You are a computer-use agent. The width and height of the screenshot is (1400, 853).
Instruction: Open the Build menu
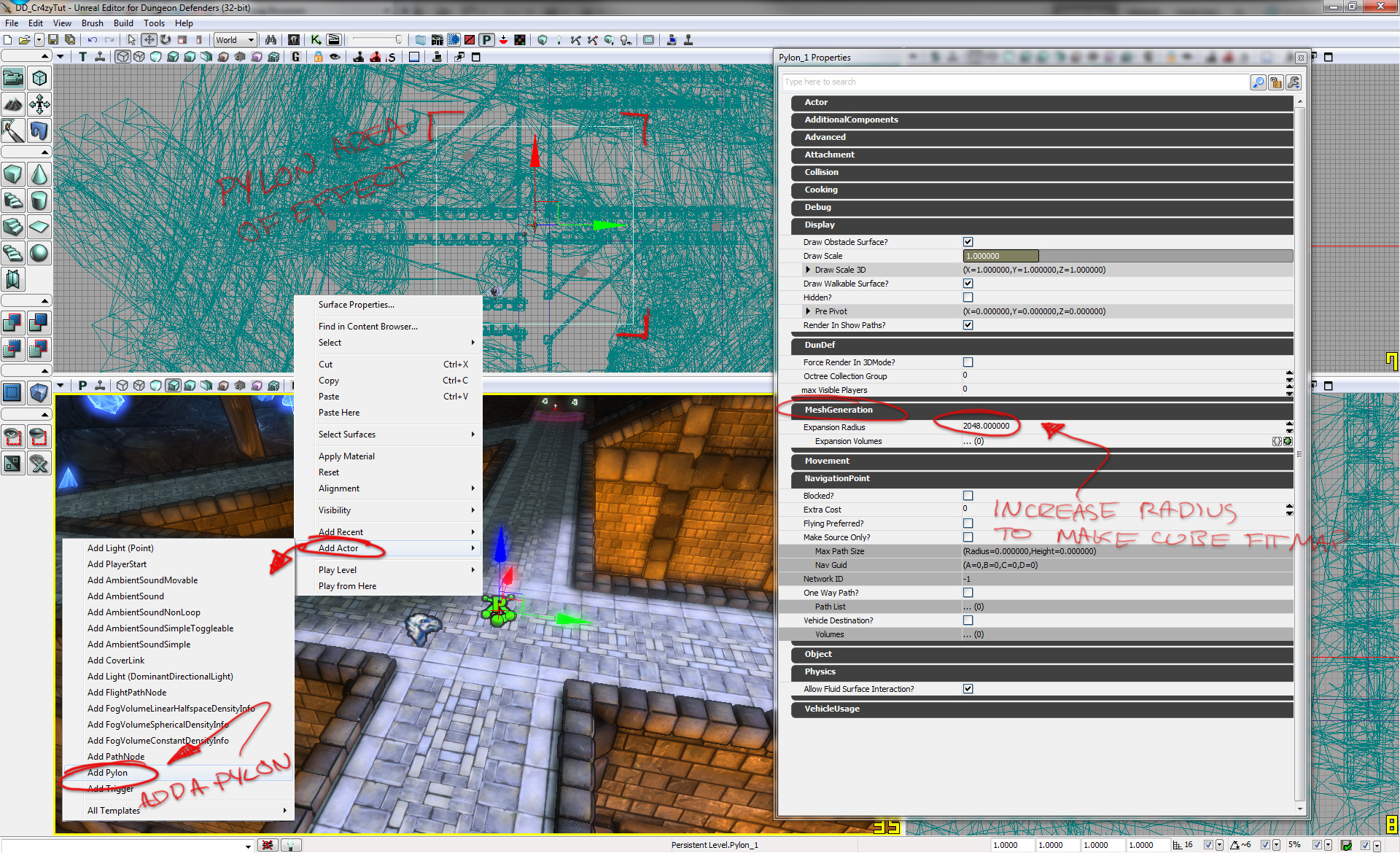click(123, 23)
